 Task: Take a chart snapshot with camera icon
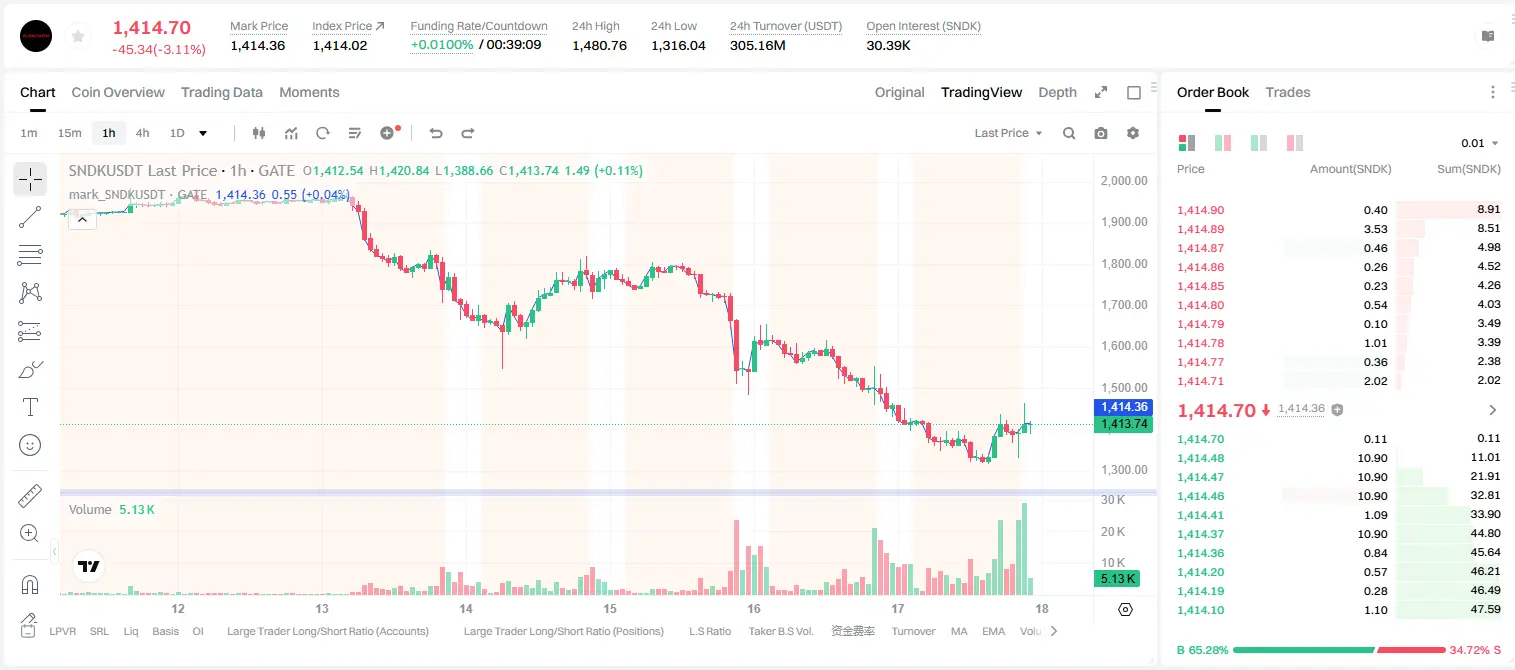[x=1101, y=133]
